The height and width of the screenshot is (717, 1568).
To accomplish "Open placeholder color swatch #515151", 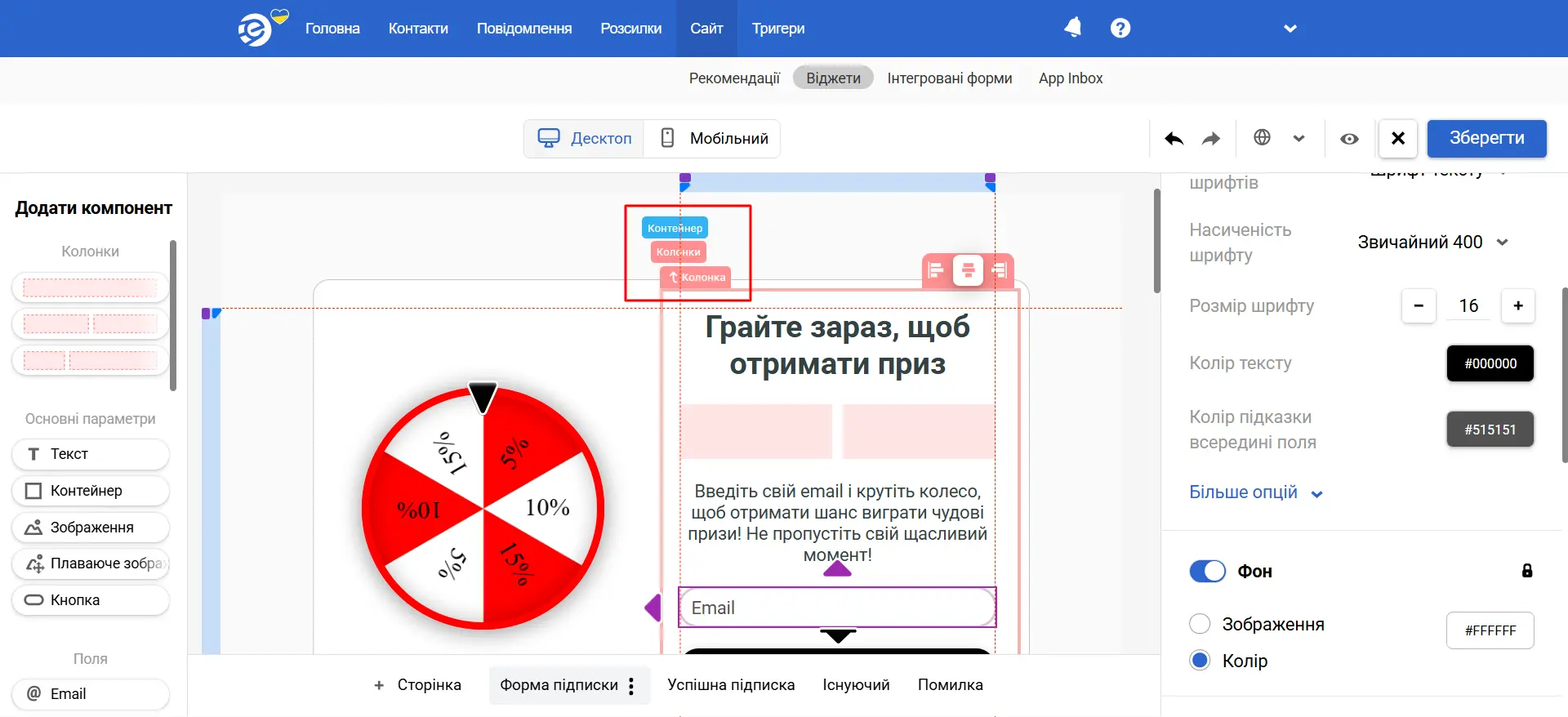I will (x=1490, y=430).
